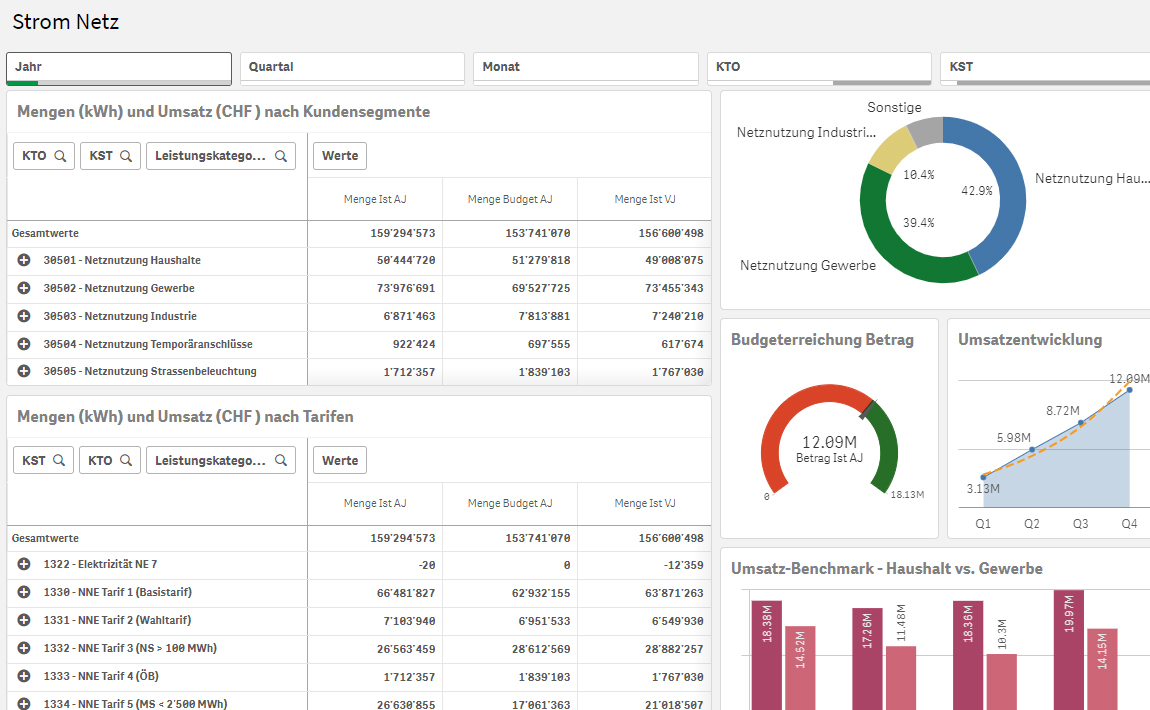Click Q2 data point labeled 5.98M
This screenshot has height=710, width=1150.
[x=1032, y=450]
